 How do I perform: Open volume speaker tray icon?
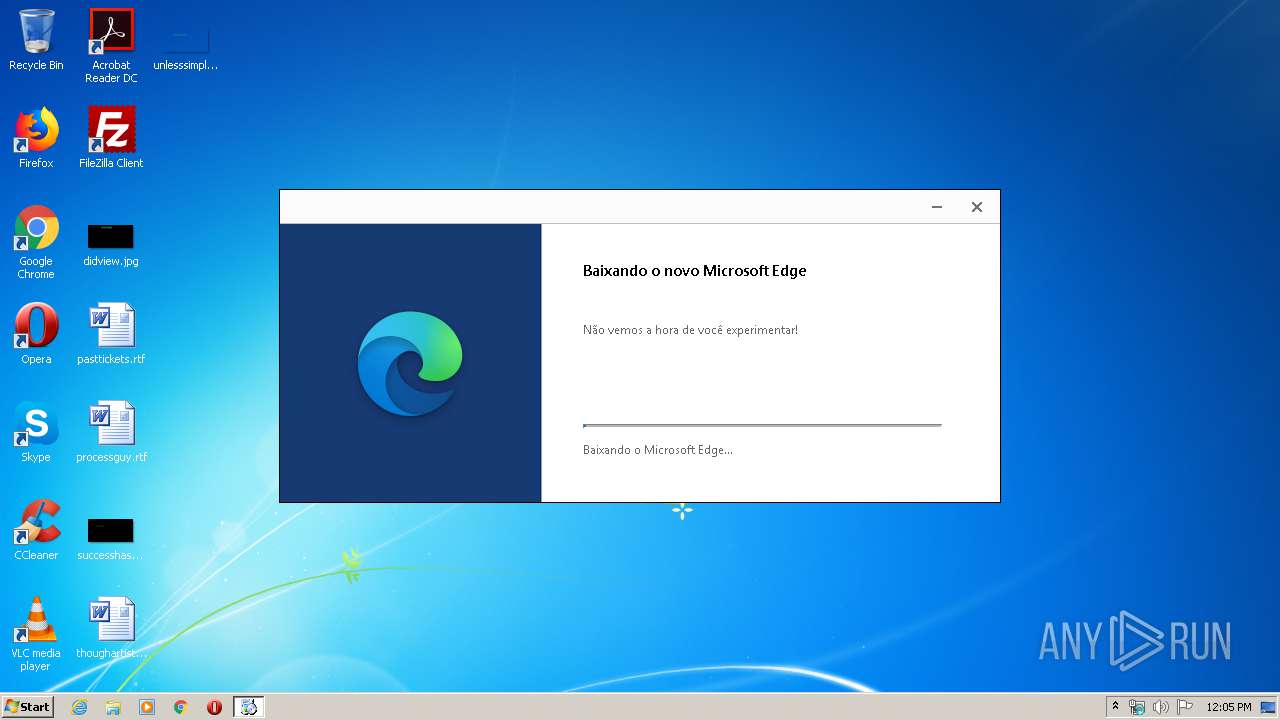[1161, 707]
